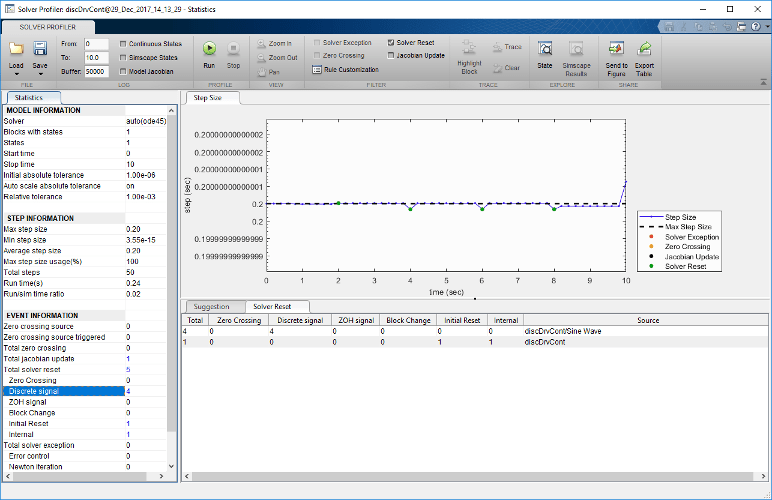The height and width of the screenshot is (500, 772).
Task: Open Rule Customization
Action: click(x=345, y=69)
